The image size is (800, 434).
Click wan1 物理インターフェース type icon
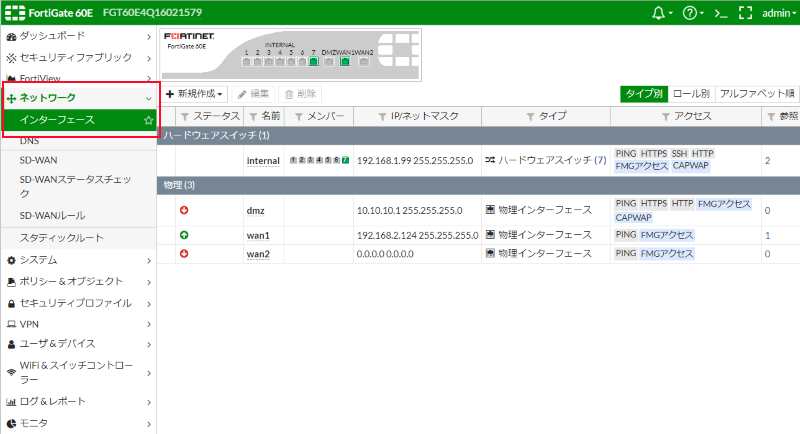click(x=490, y=235)
